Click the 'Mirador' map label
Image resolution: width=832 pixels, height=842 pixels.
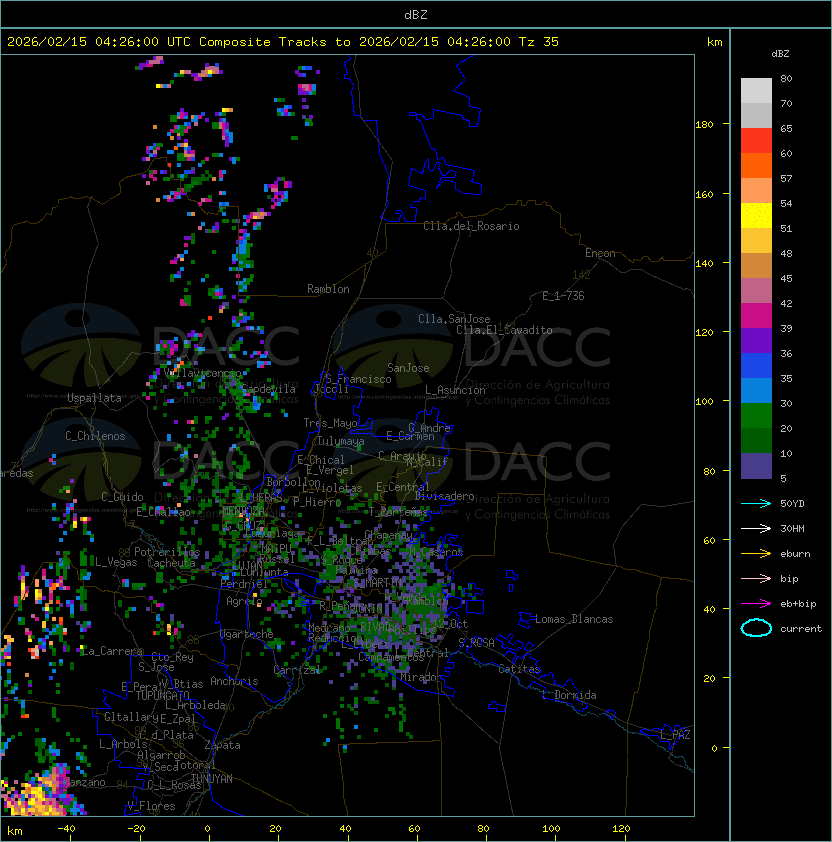(421, 677)
